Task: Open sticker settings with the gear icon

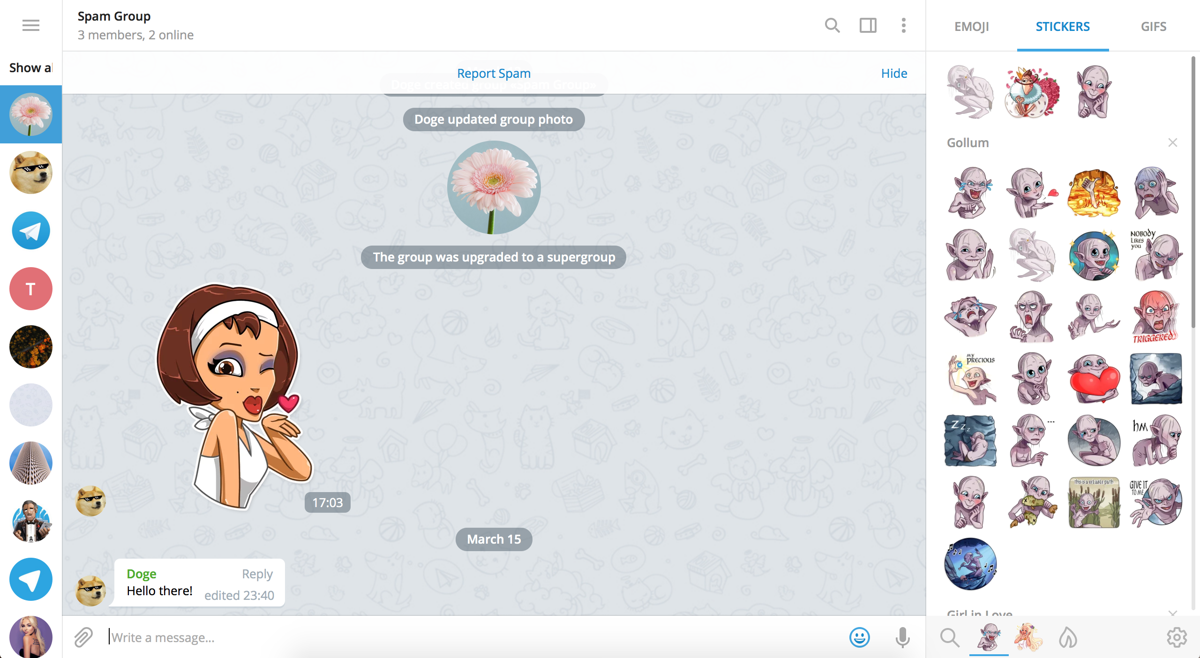Action: pyautogui.click(x=1176, y=636)
